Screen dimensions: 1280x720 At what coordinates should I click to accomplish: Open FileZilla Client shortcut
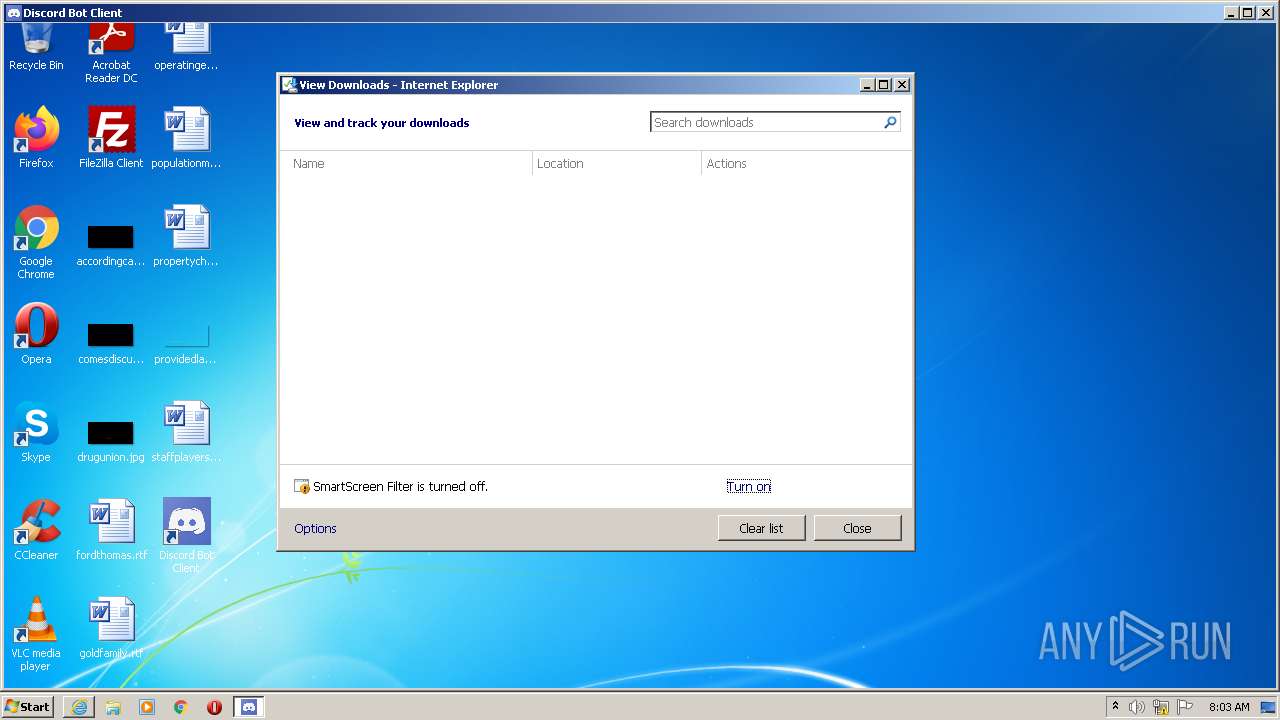(x=111, y=137)
